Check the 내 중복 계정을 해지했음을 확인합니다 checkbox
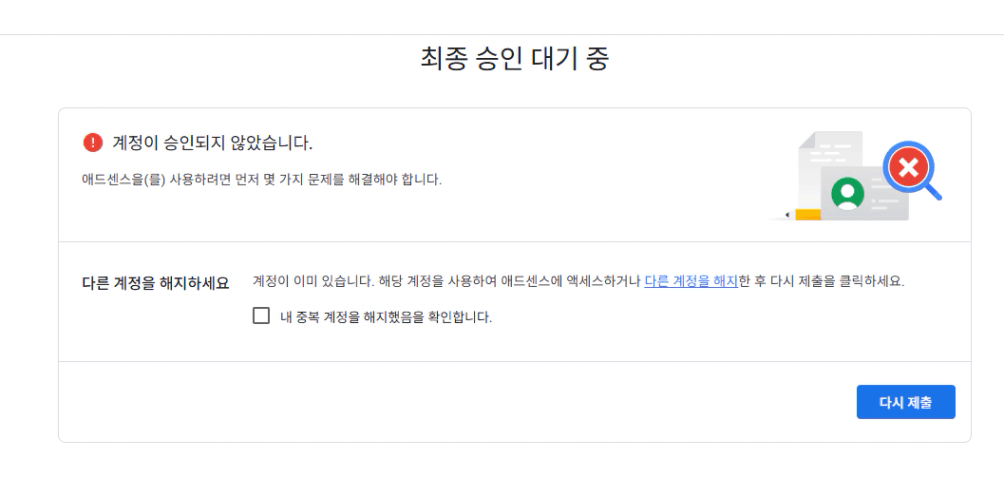 [x=261, y=316]
